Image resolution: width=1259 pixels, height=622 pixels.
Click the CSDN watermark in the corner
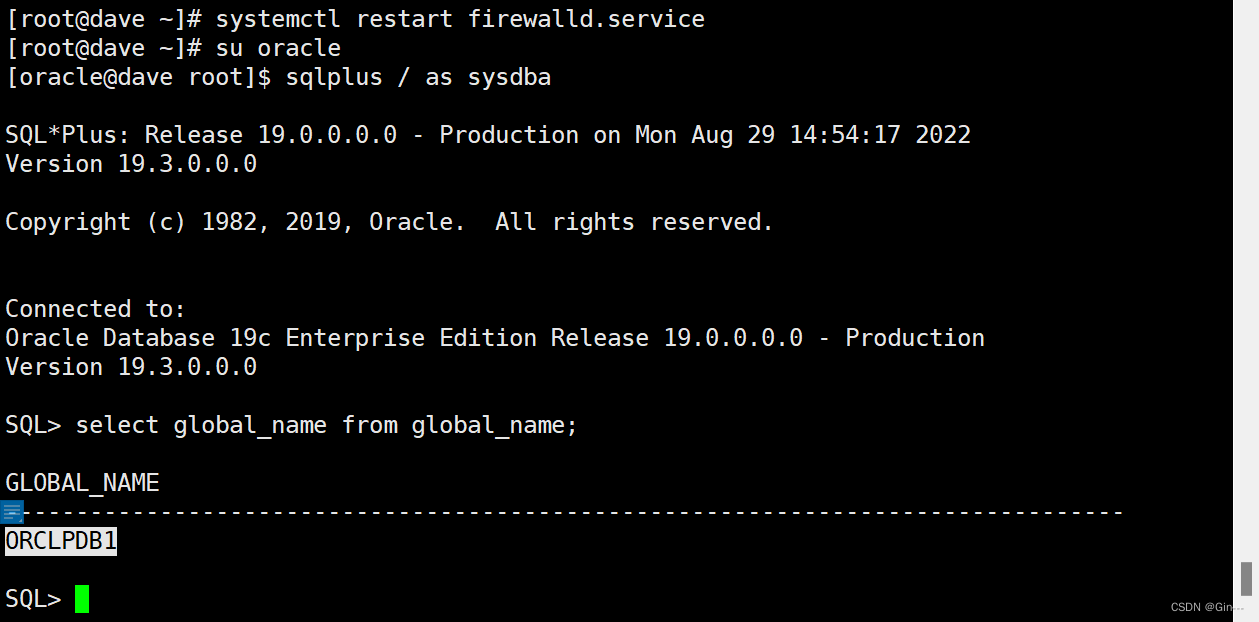tap(1210, 606)
